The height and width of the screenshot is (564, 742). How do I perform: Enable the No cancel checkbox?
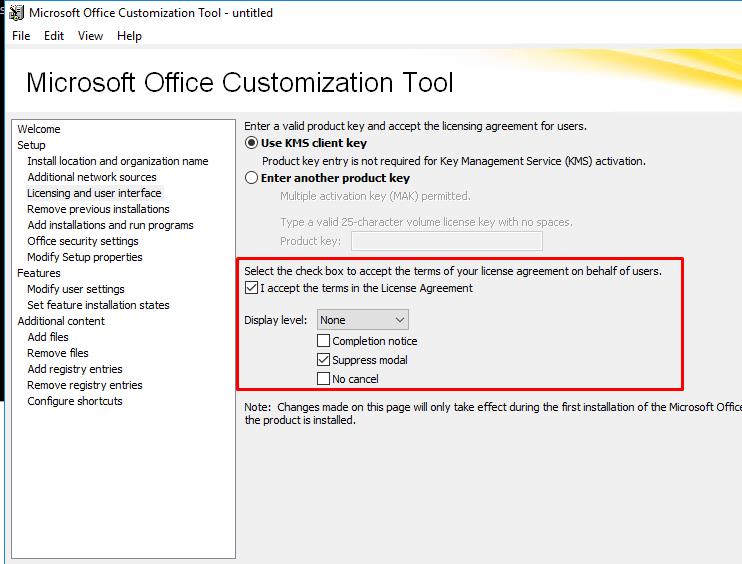click(x=323, y=379)
